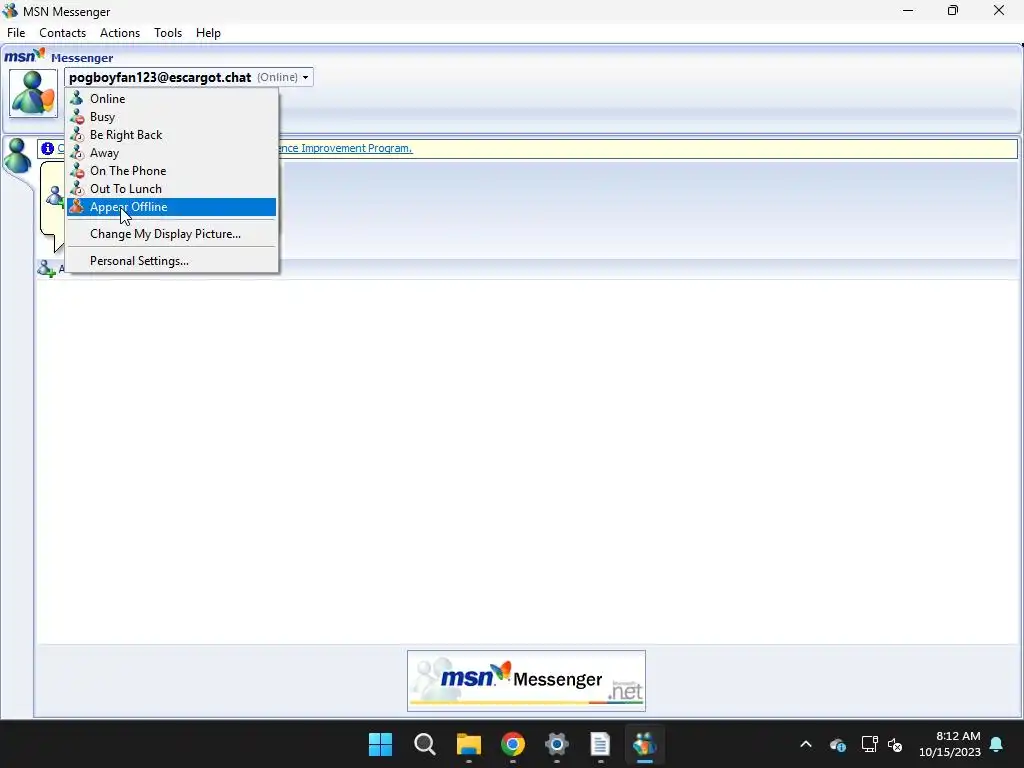Open the Windows Start menu
Viewport: 1024px width, 768px height.
(x=380, y=744)
